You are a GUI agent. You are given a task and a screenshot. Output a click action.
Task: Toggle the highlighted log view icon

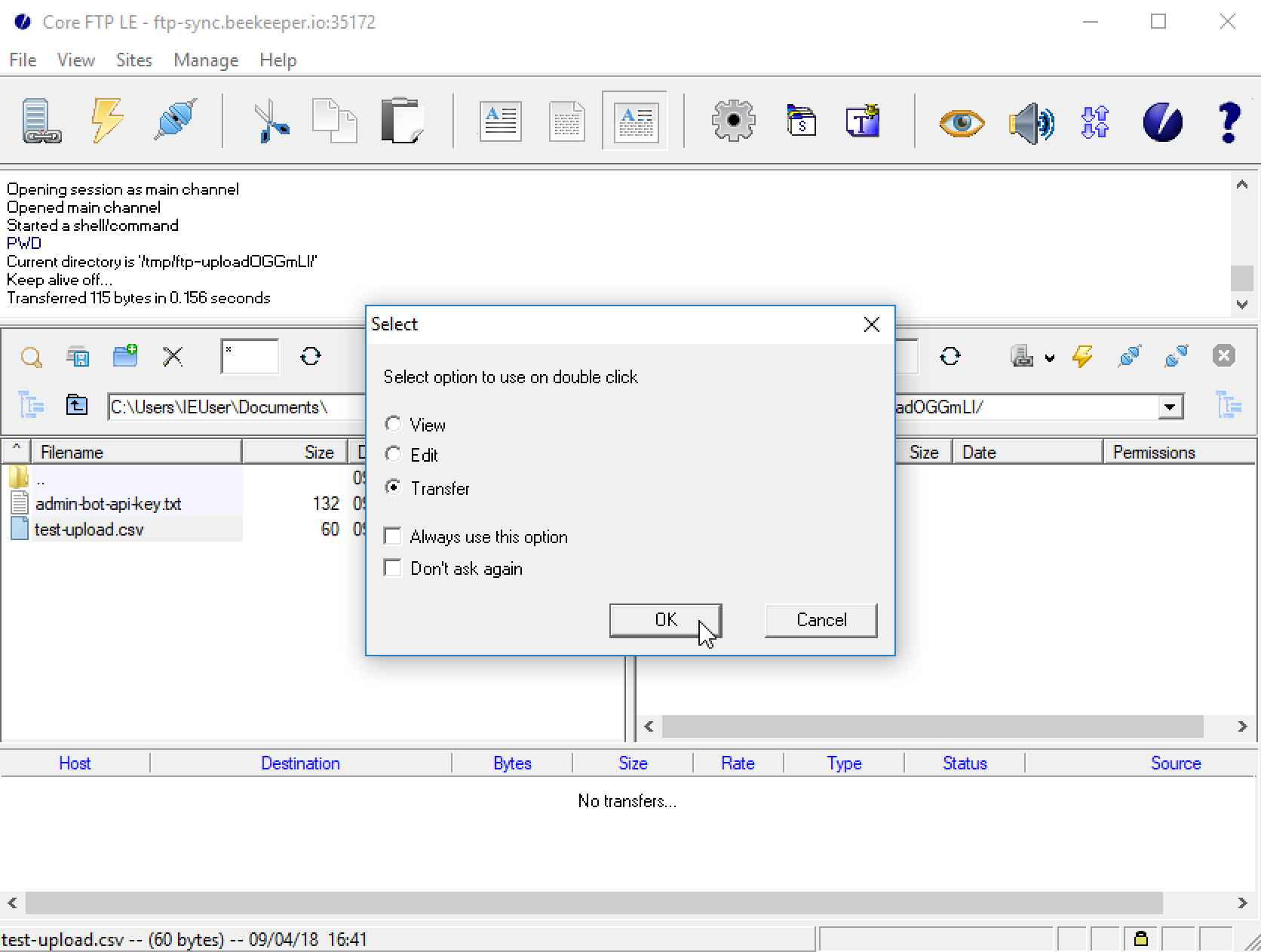coord(635,121)
